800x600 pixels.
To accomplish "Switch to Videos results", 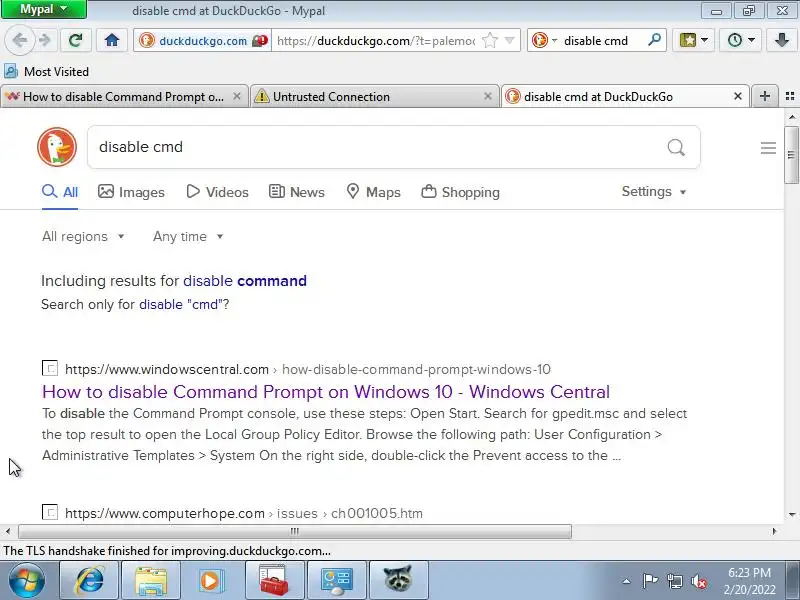I will pyautogui.click(x=217, y=192).
